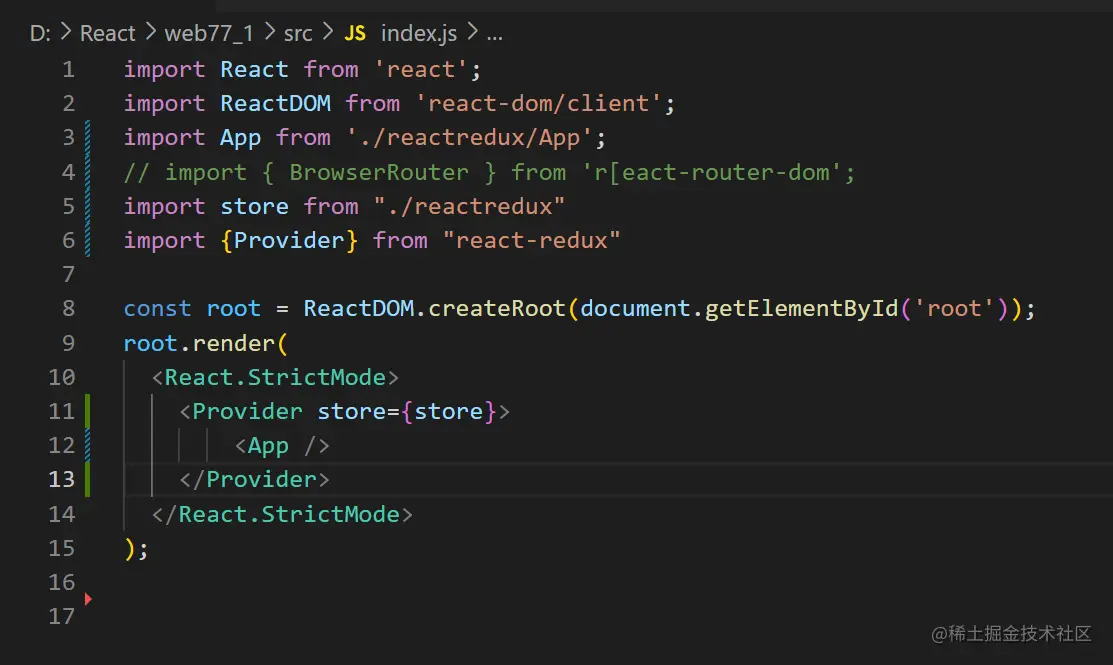This screenshot has height=665, width=1113.
Task: Open the "D:" drive breadcrumb
Action: pos(40,33)
